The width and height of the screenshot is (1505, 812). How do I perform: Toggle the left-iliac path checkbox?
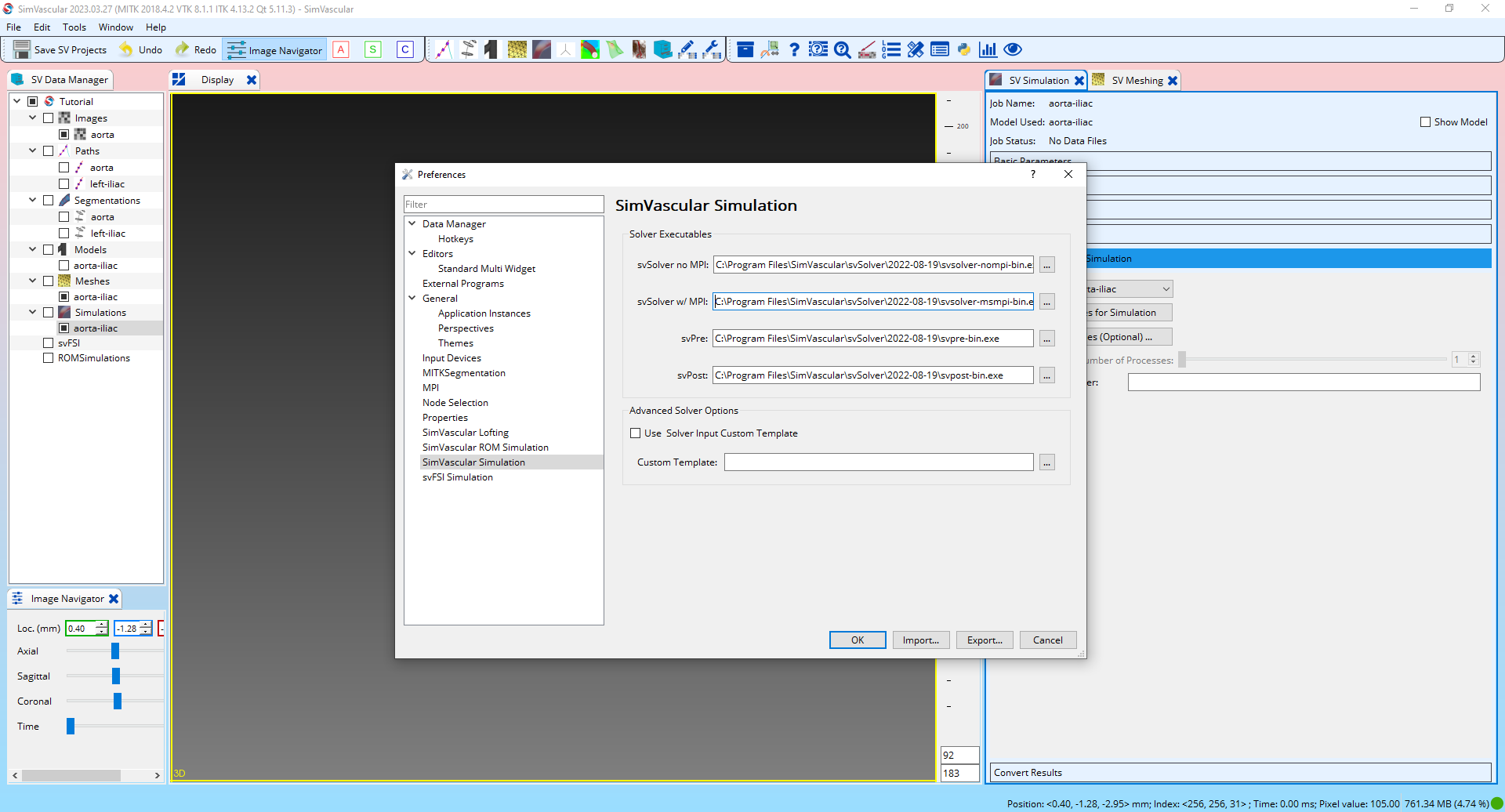pos(63,184)
